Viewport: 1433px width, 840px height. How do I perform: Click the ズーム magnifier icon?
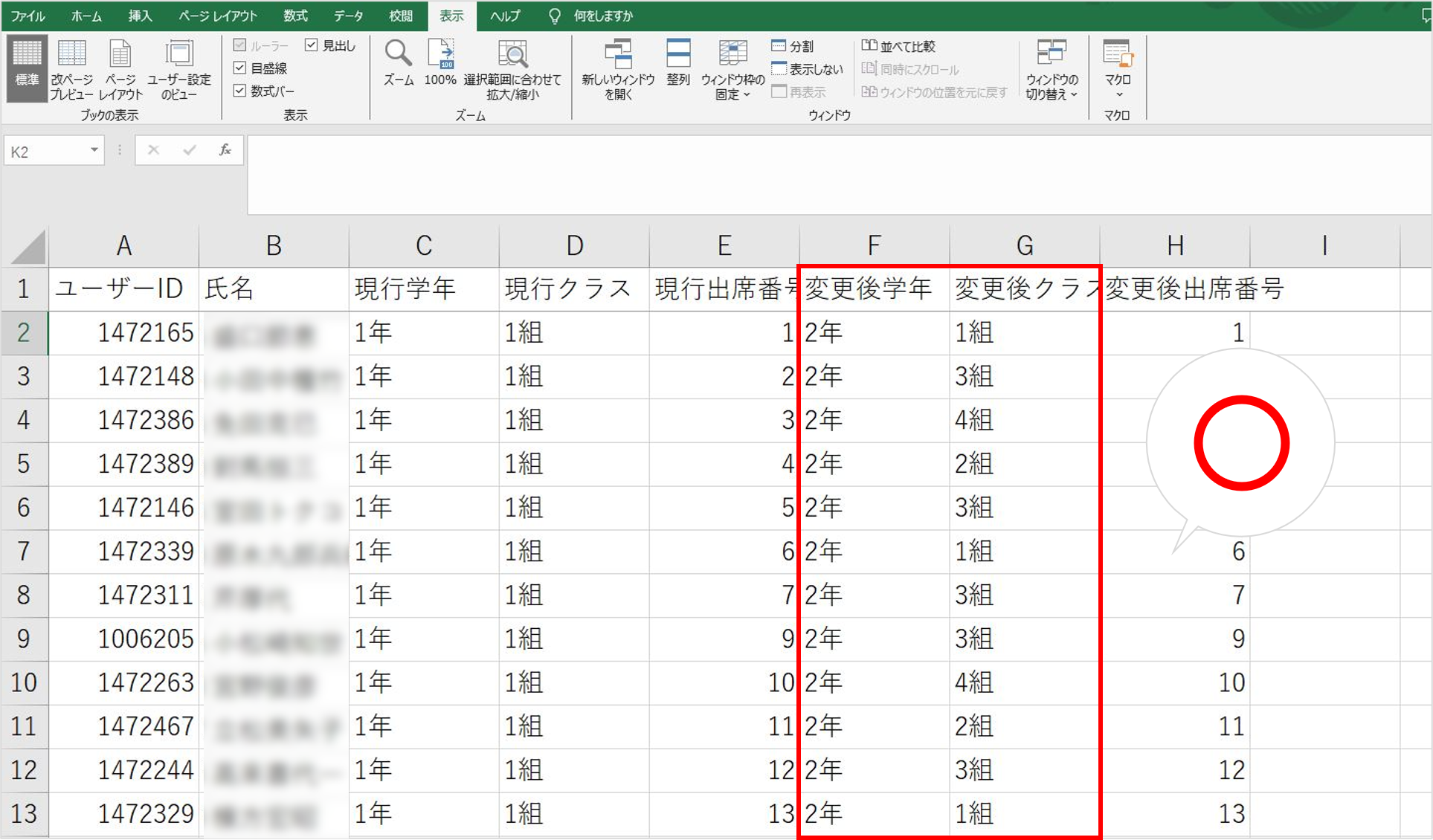(399, 62)
